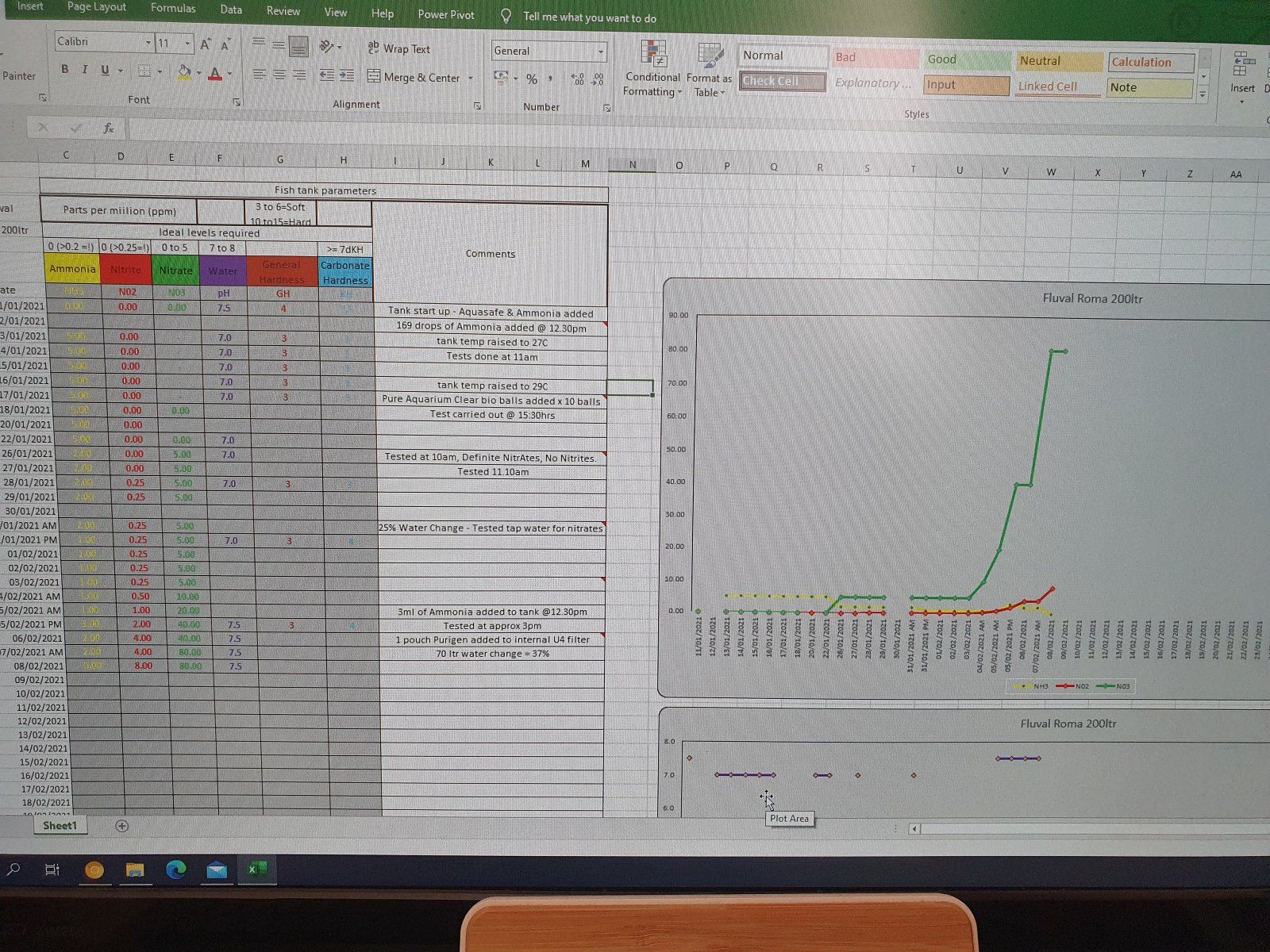
Task: Expand the font color dropdown arrow
Action: point(229,75)
